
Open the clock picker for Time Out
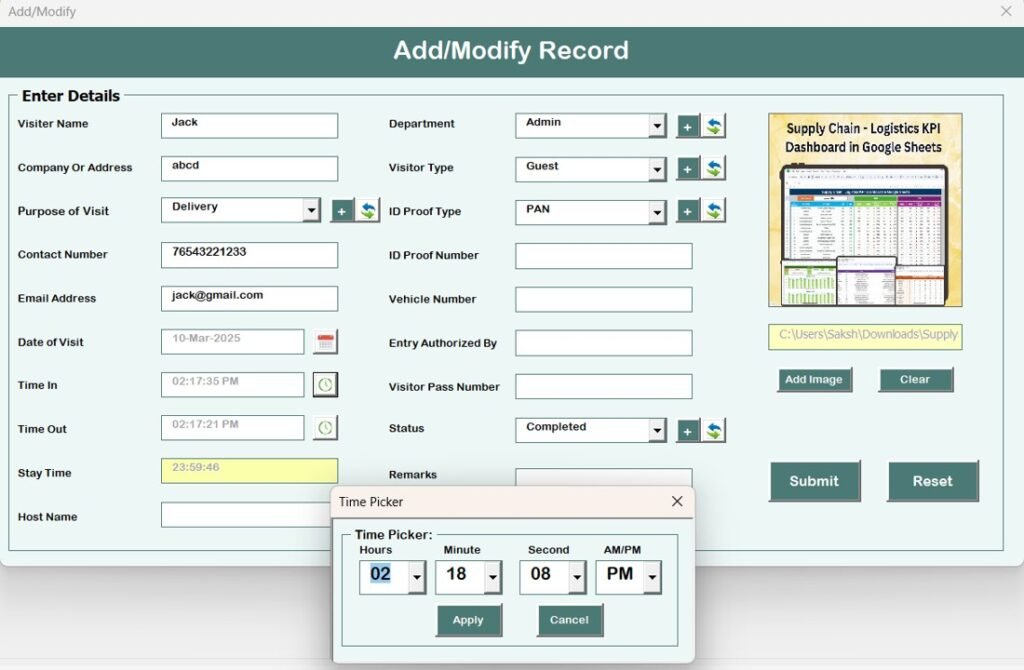pos(325,428)
